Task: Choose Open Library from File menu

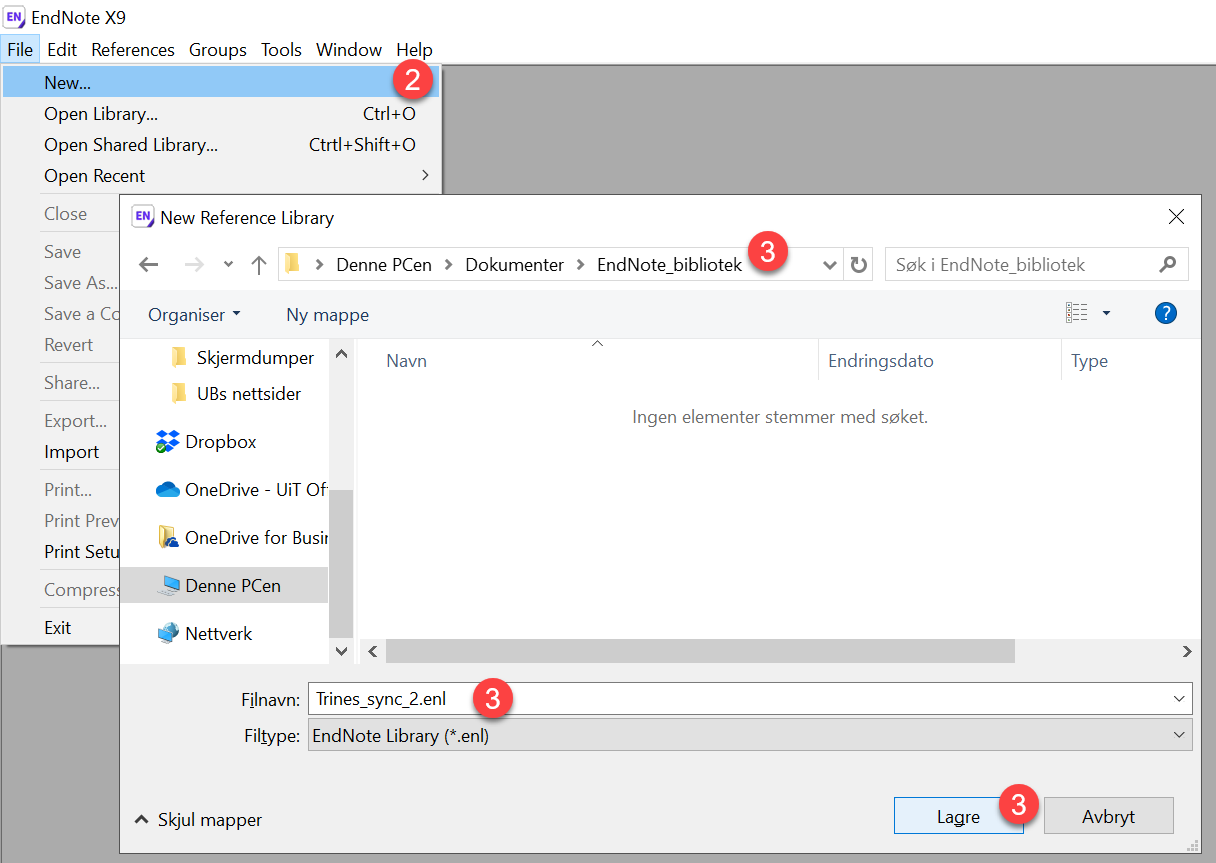Action: tap(101, 114)
